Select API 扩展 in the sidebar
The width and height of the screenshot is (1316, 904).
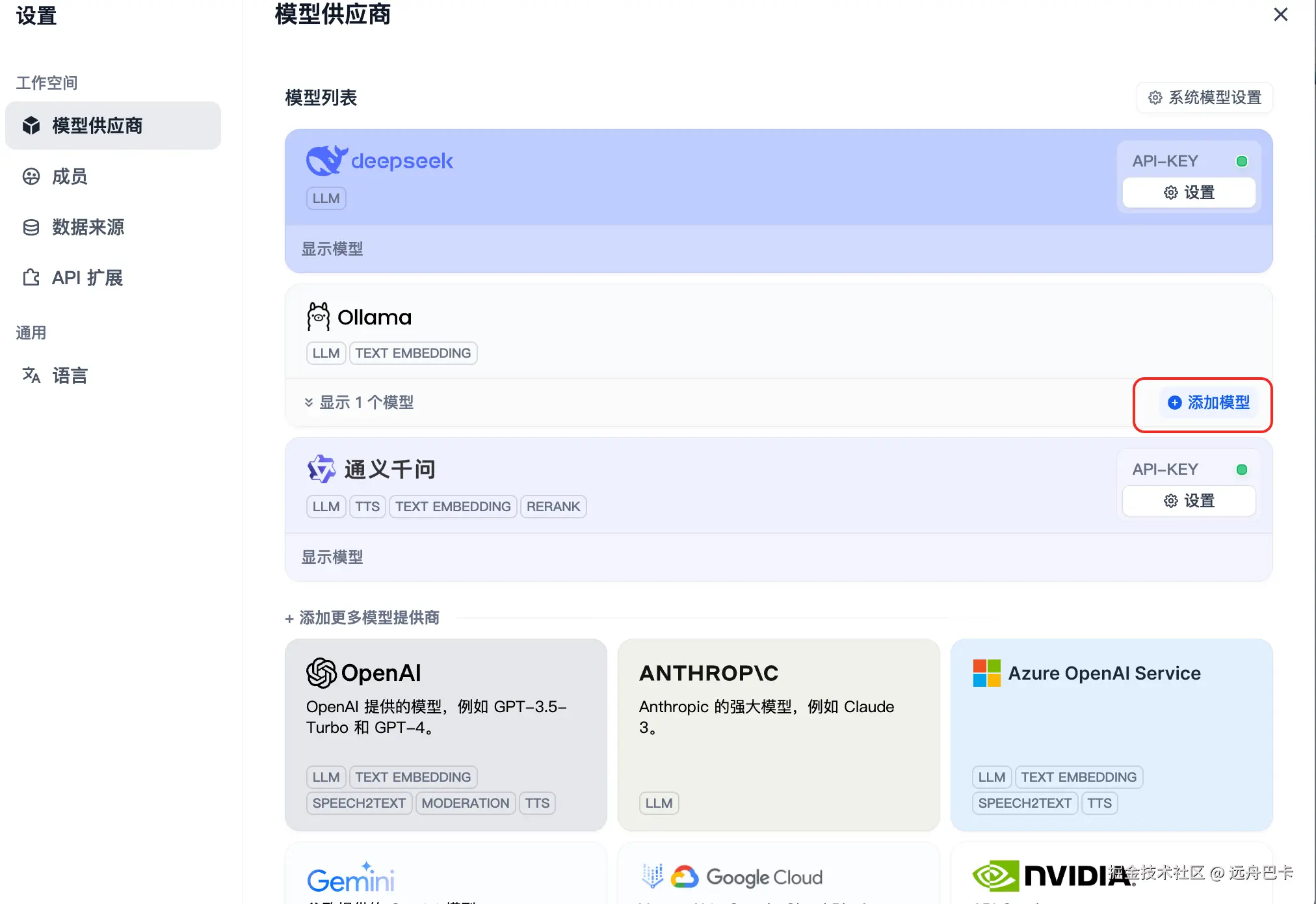[86, 278]
